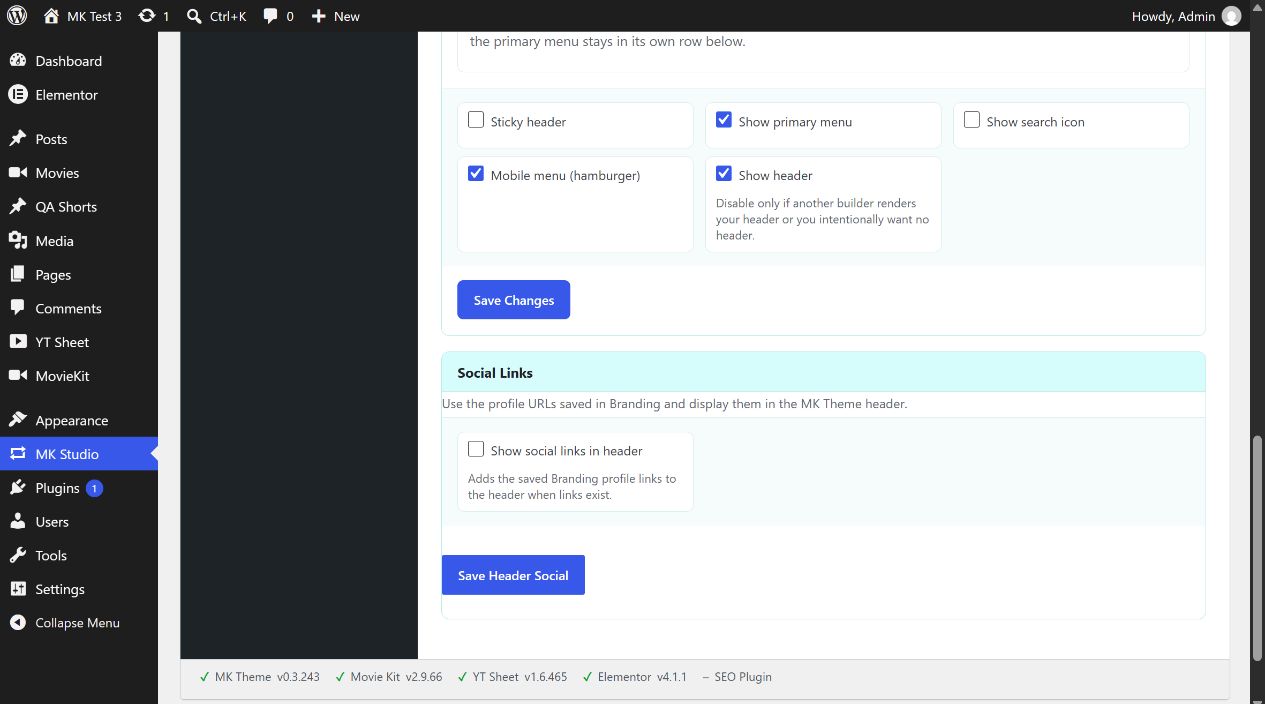Click the Save Header Social button
This screenshot has width=1265, height=704.
pos(513,575)
